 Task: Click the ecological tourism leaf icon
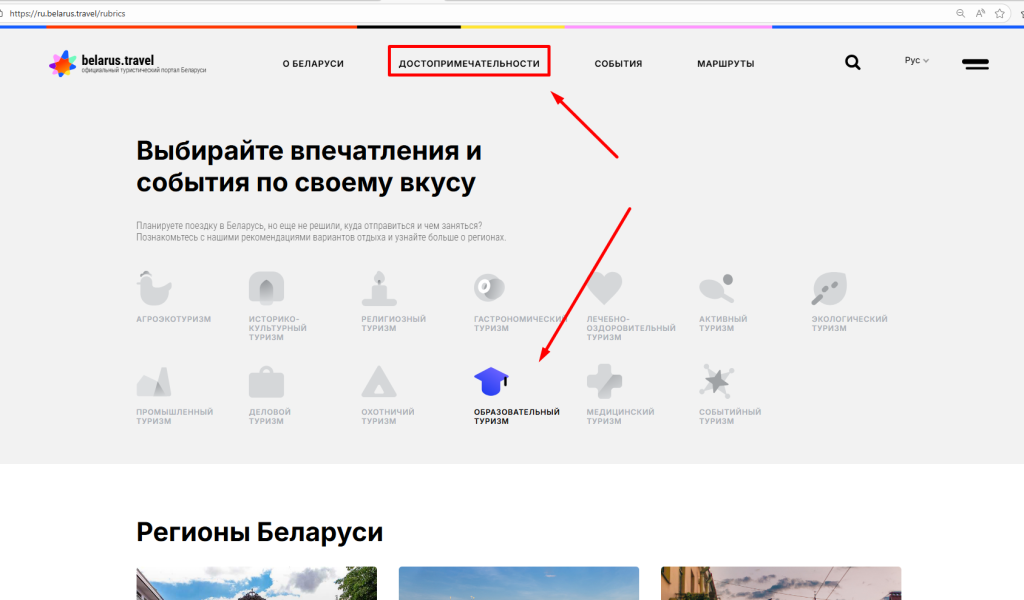click(x=829, y=288)
